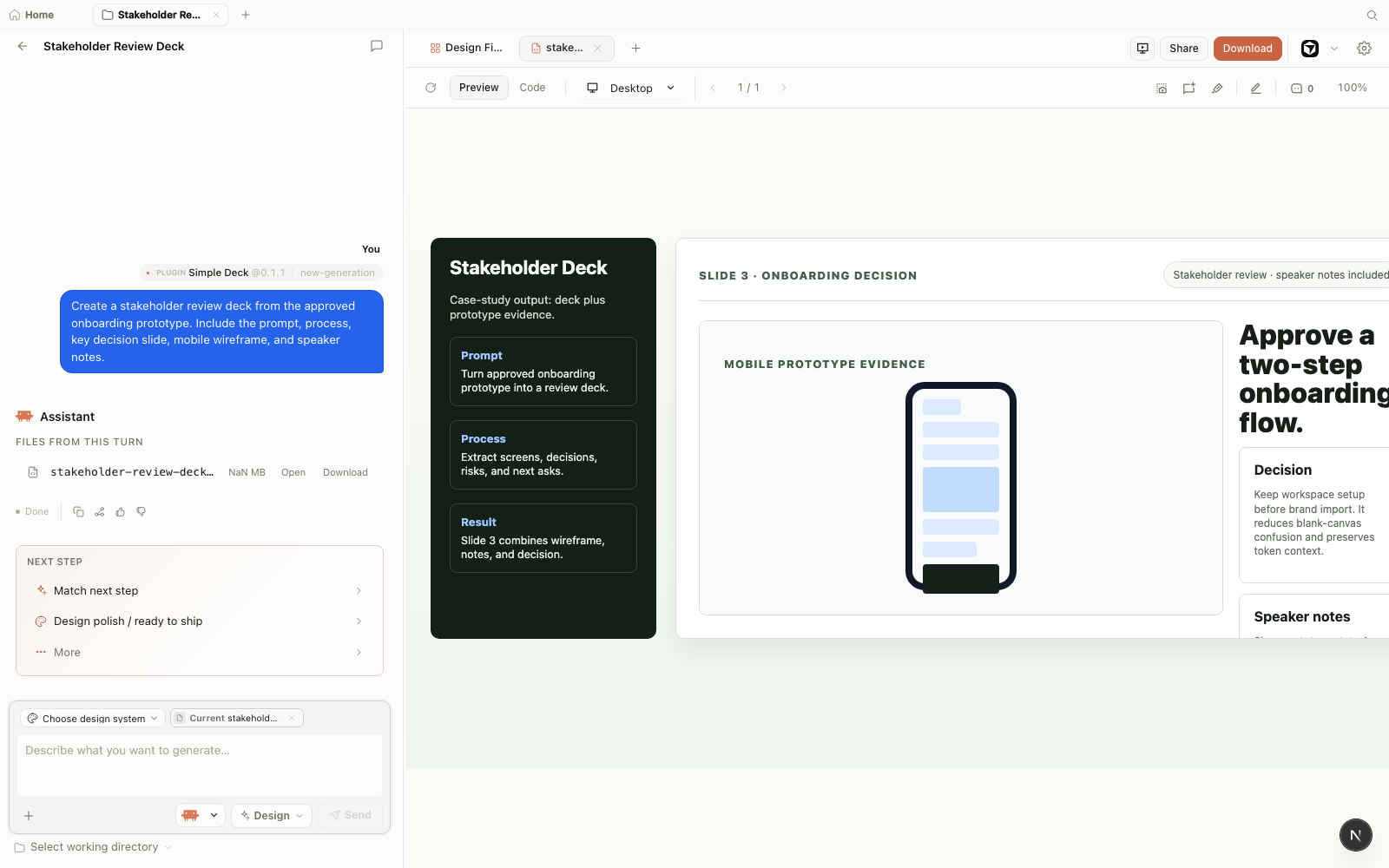Download the stakeholder-review-deck file from chat
1389x868 pixels.
tap(346, 473)
